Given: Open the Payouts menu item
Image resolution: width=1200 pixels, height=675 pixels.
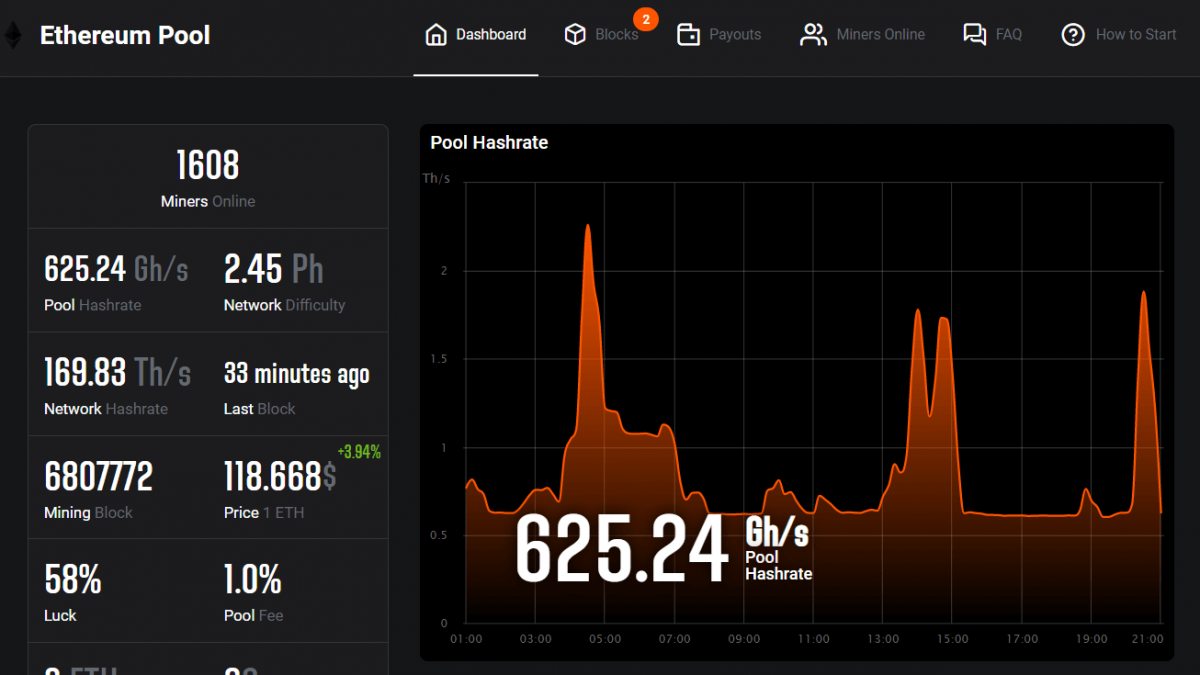Looking at the screenshot, I should pos(734,34).
